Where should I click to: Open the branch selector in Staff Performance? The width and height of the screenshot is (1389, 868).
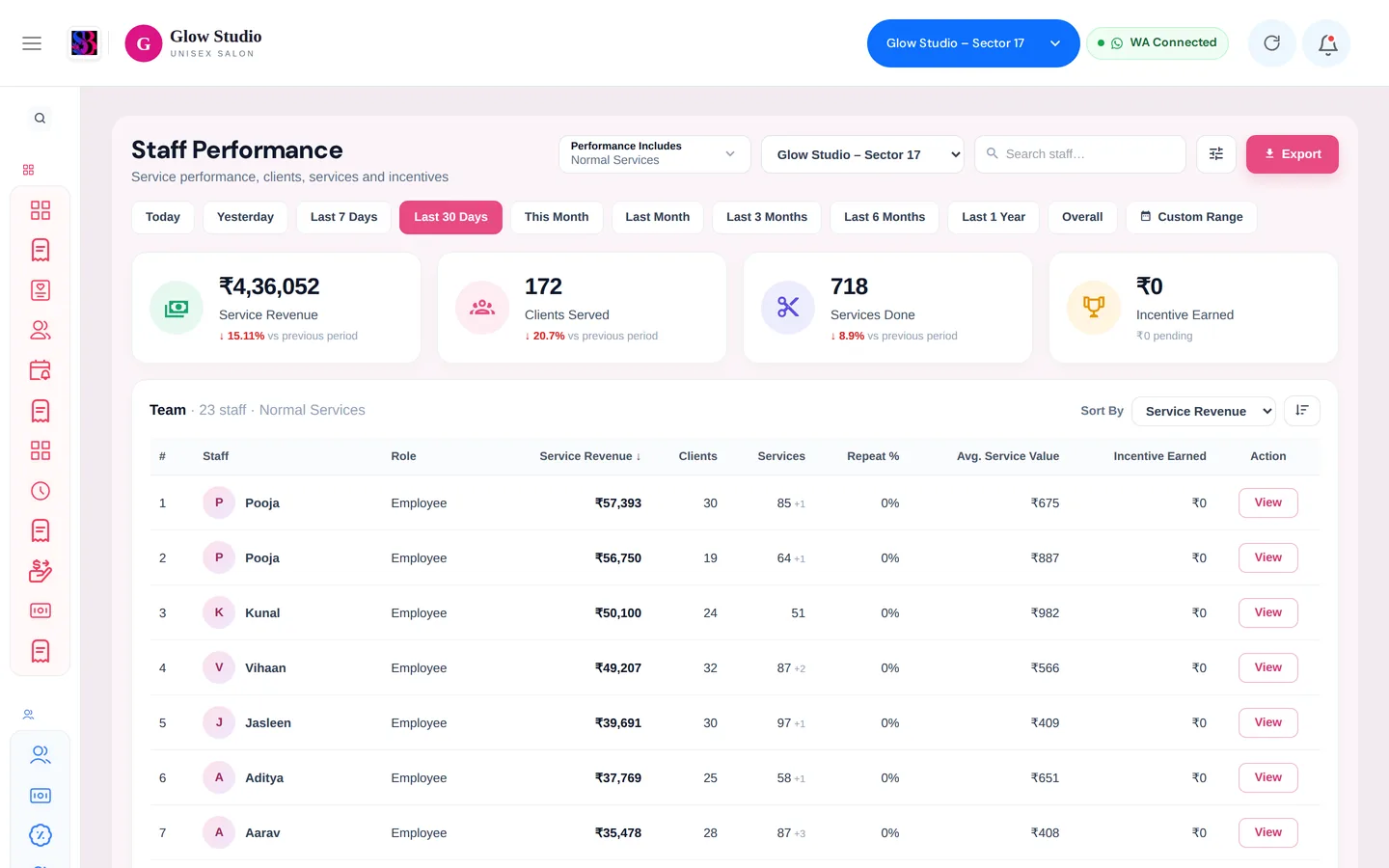click(862, 154)
